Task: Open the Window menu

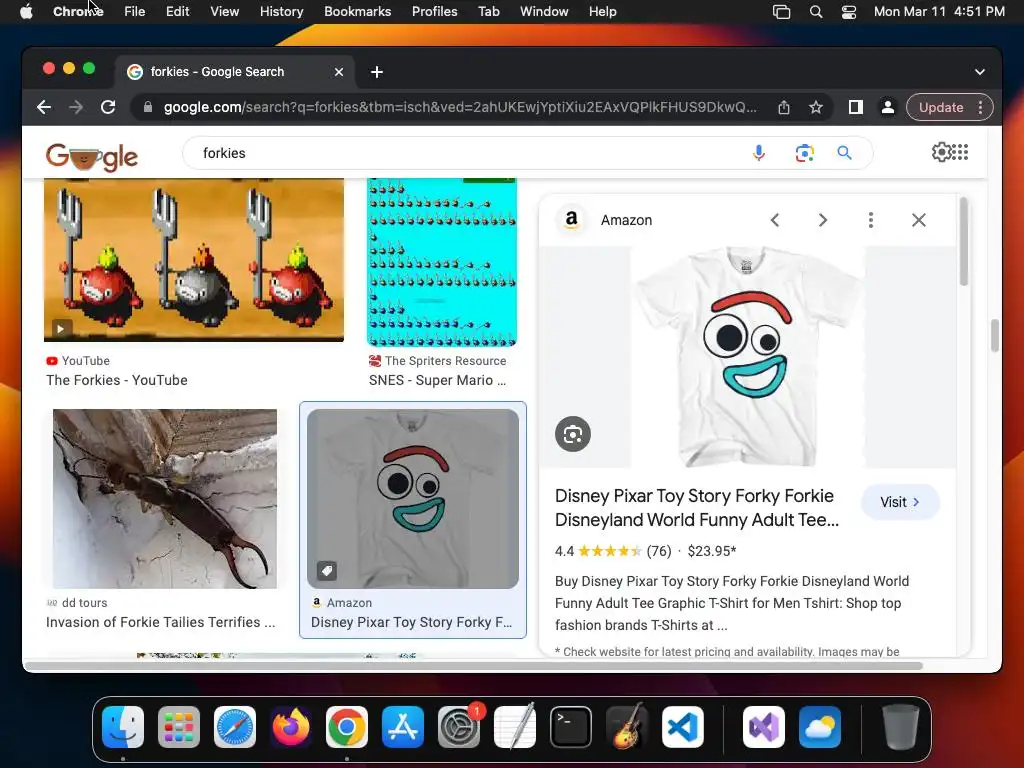Action: [x=544, y=11]
